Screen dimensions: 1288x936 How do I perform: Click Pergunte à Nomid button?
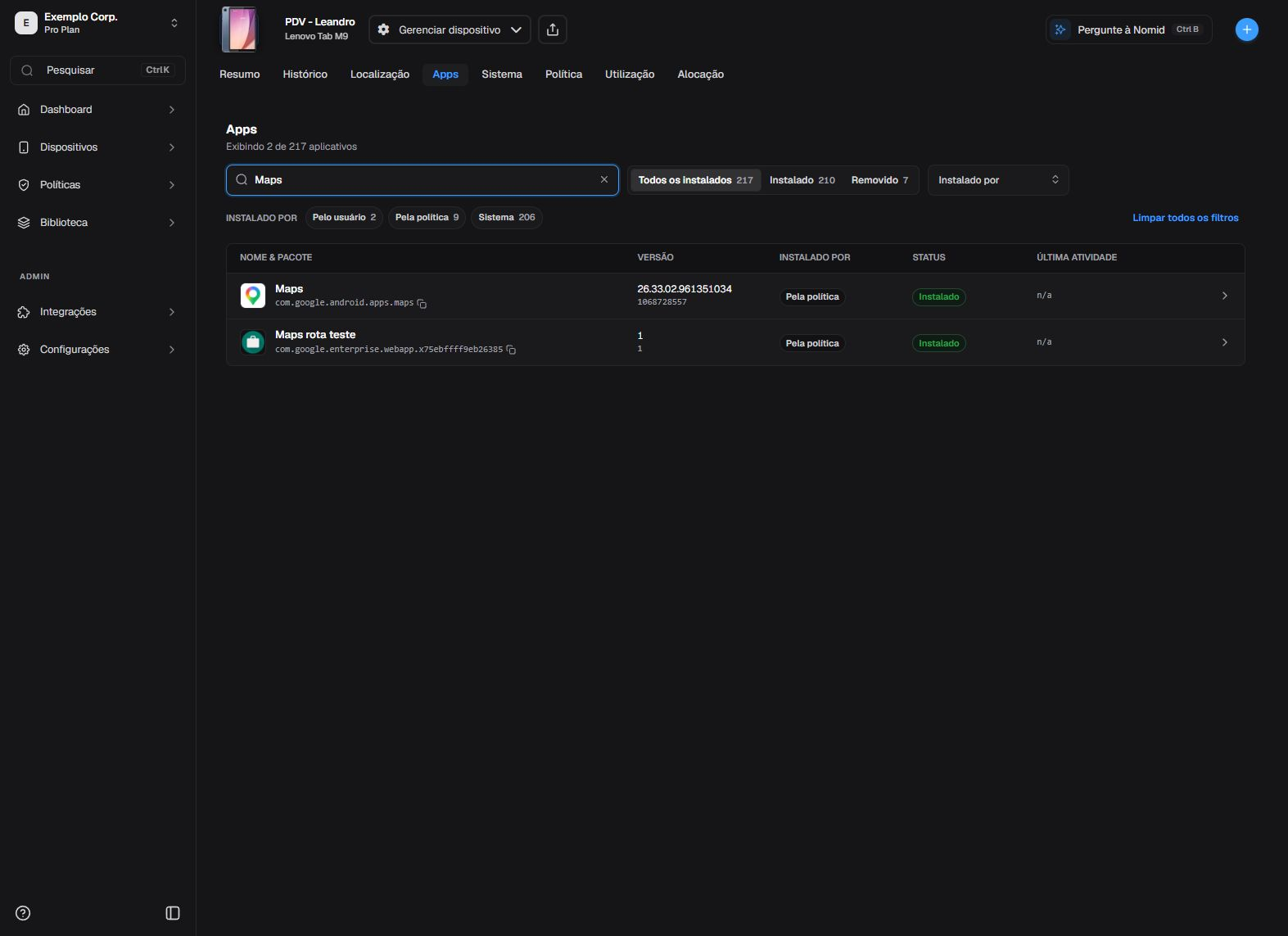pos(1128,29)
